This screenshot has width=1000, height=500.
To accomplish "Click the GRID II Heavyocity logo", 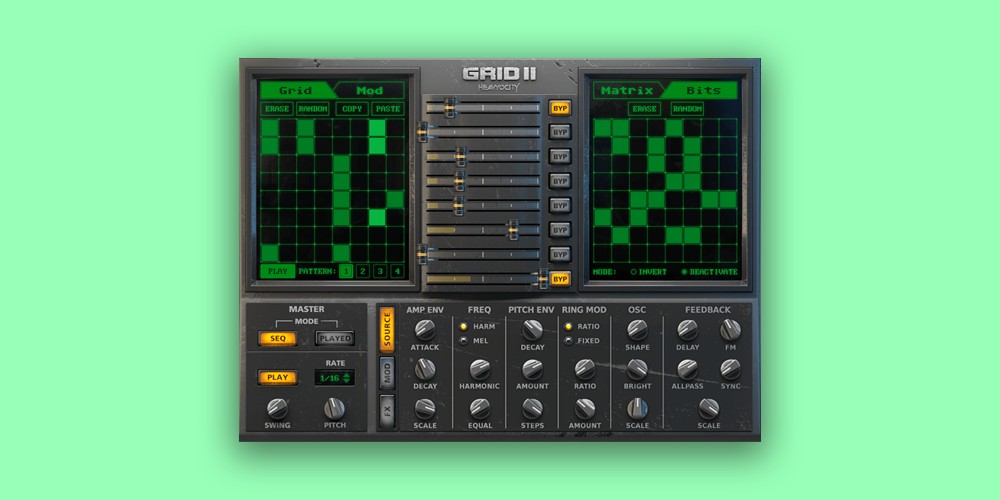I will pos(499,79).
